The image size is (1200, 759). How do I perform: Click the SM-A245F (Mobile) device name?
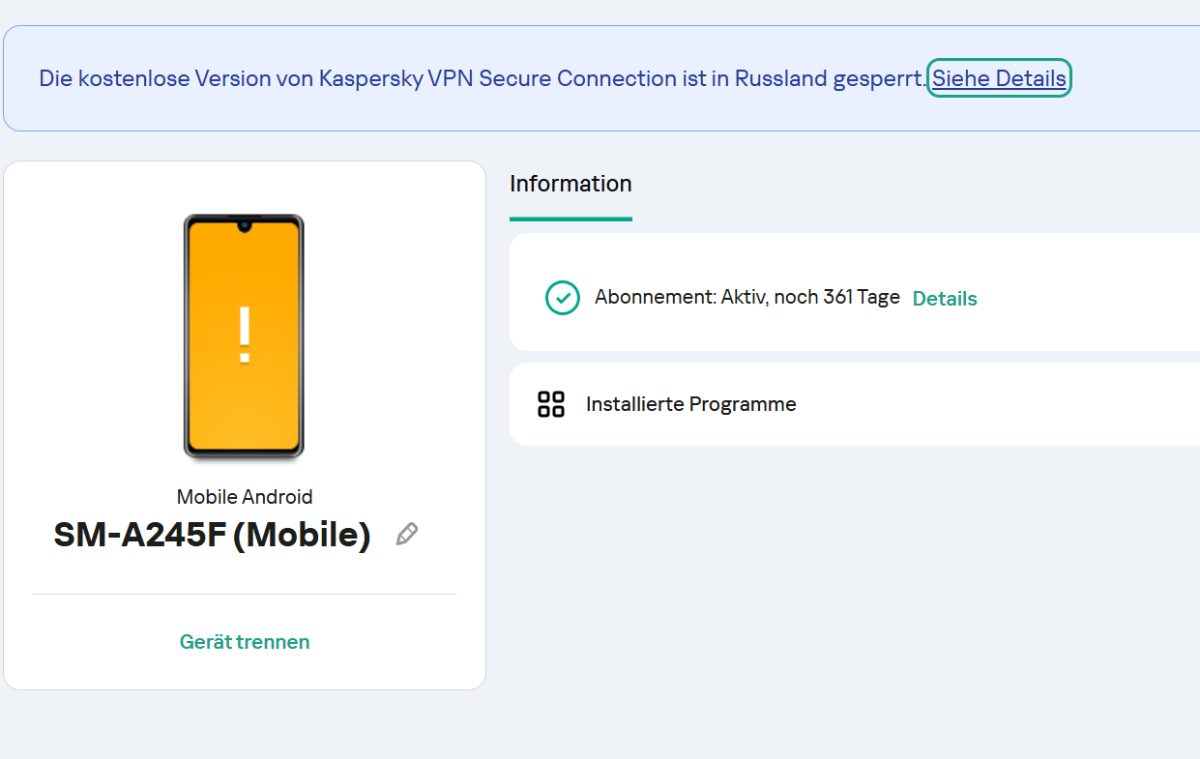tap(212, 535)
